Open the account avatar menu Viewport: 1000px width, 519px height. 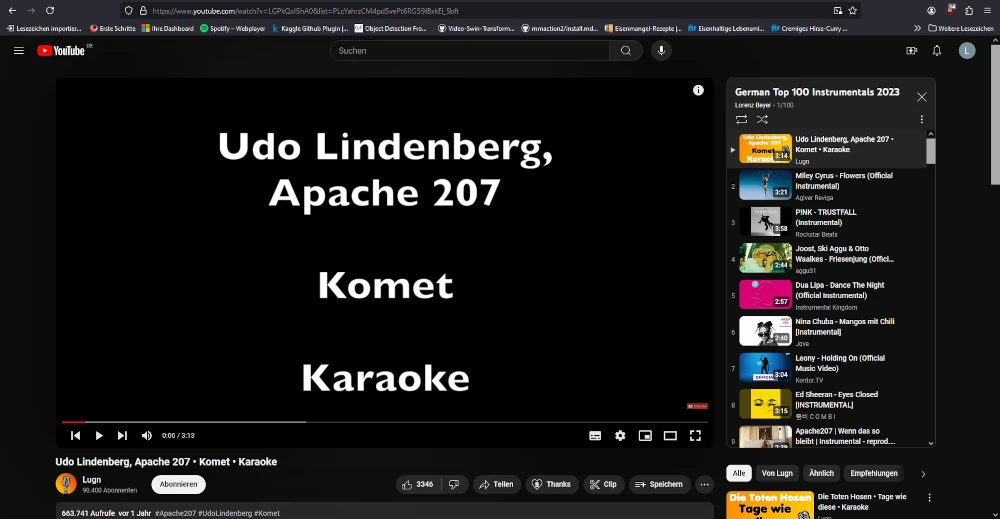967,50
